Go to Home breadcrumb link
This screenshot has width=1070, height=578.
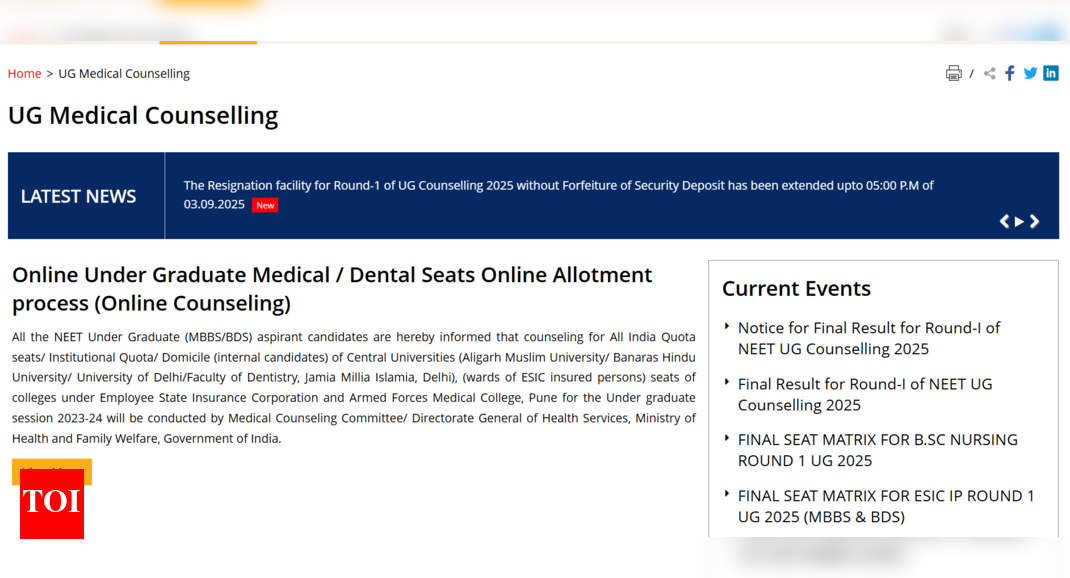tap(24, 74)
